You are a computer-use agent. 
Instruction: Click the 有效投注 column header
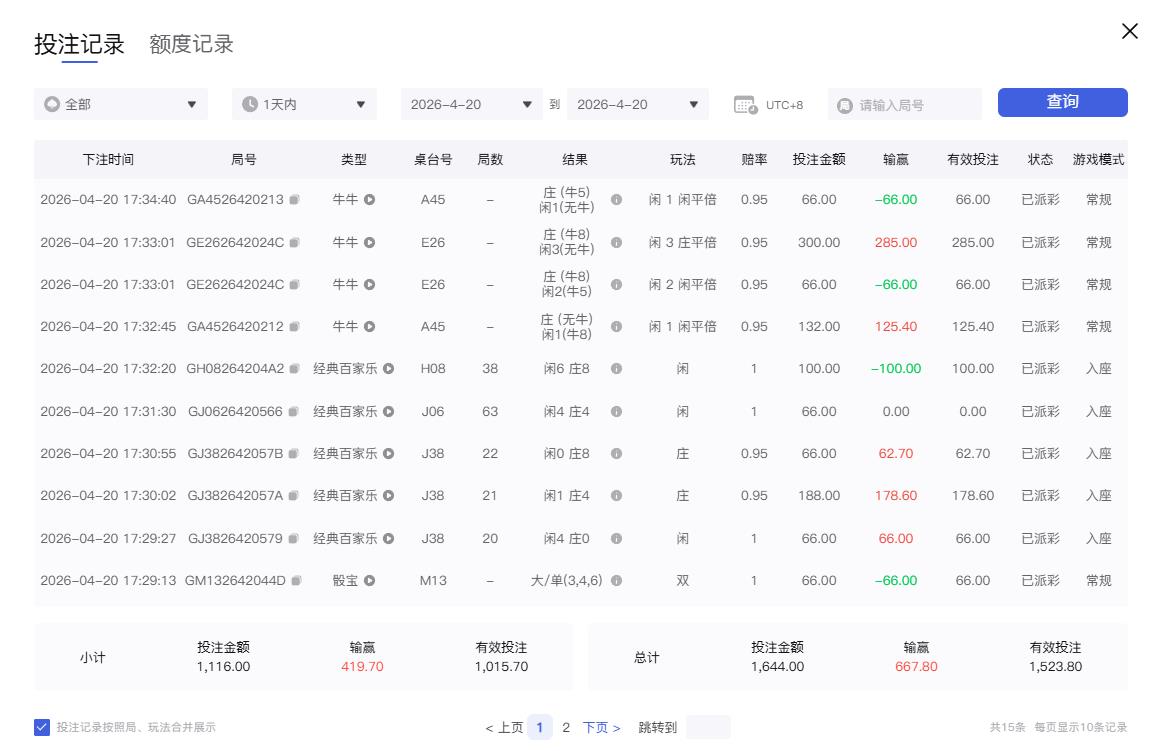click(972, 160)
